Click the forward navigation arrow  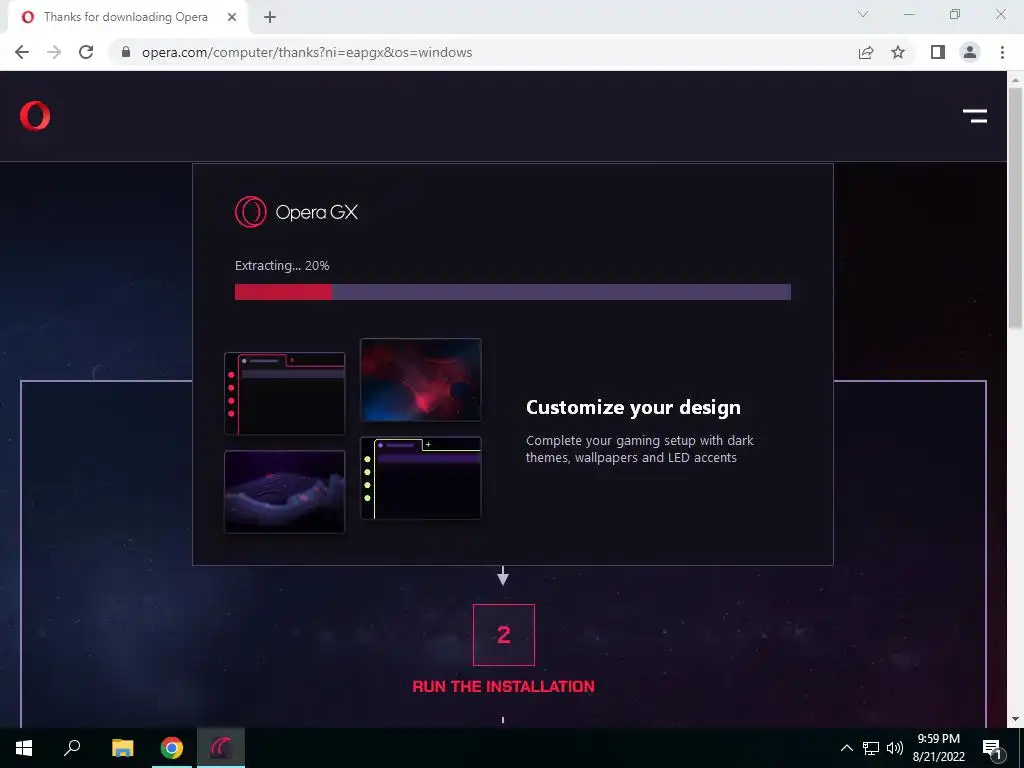click(x=54, y=52)
